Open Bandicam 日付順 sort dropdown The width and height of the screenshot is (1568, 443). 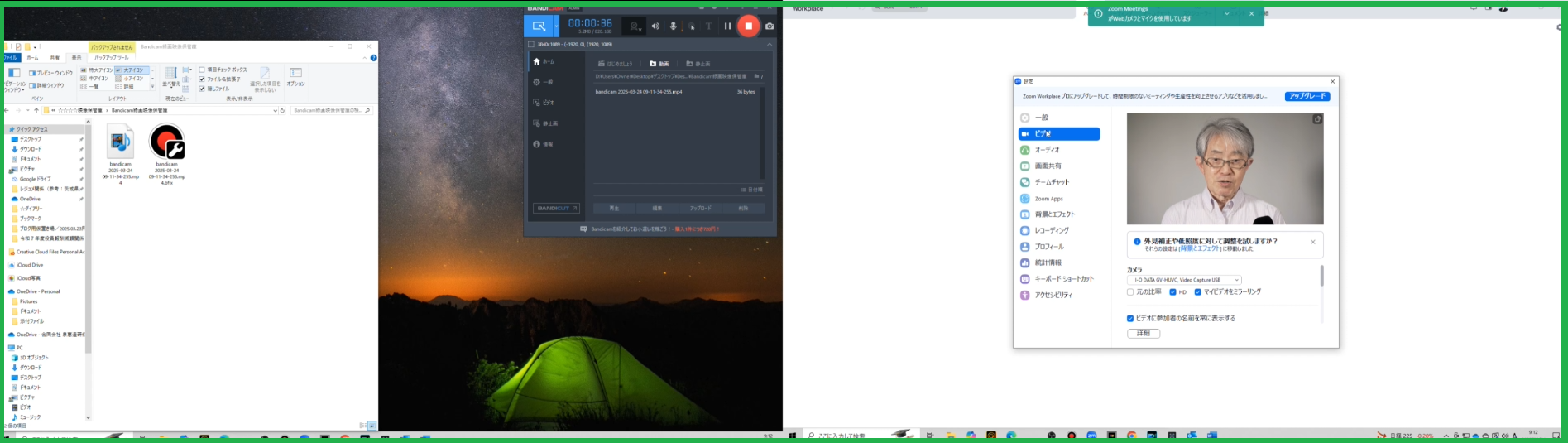coord(751,190)
